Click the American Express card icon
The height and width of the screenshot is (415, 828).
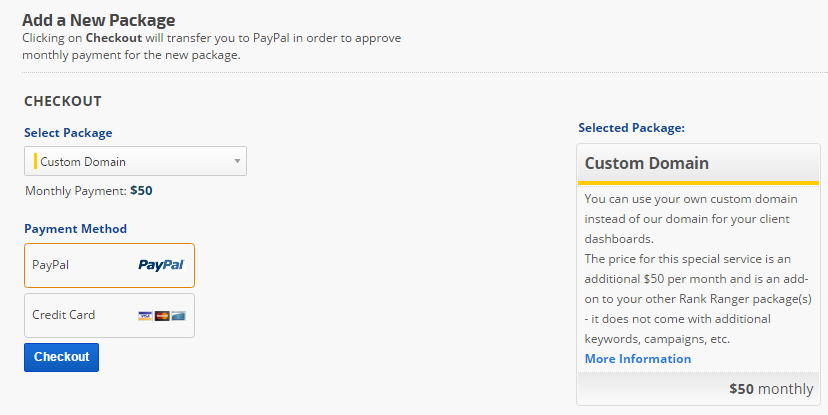(x=178, y=316)
